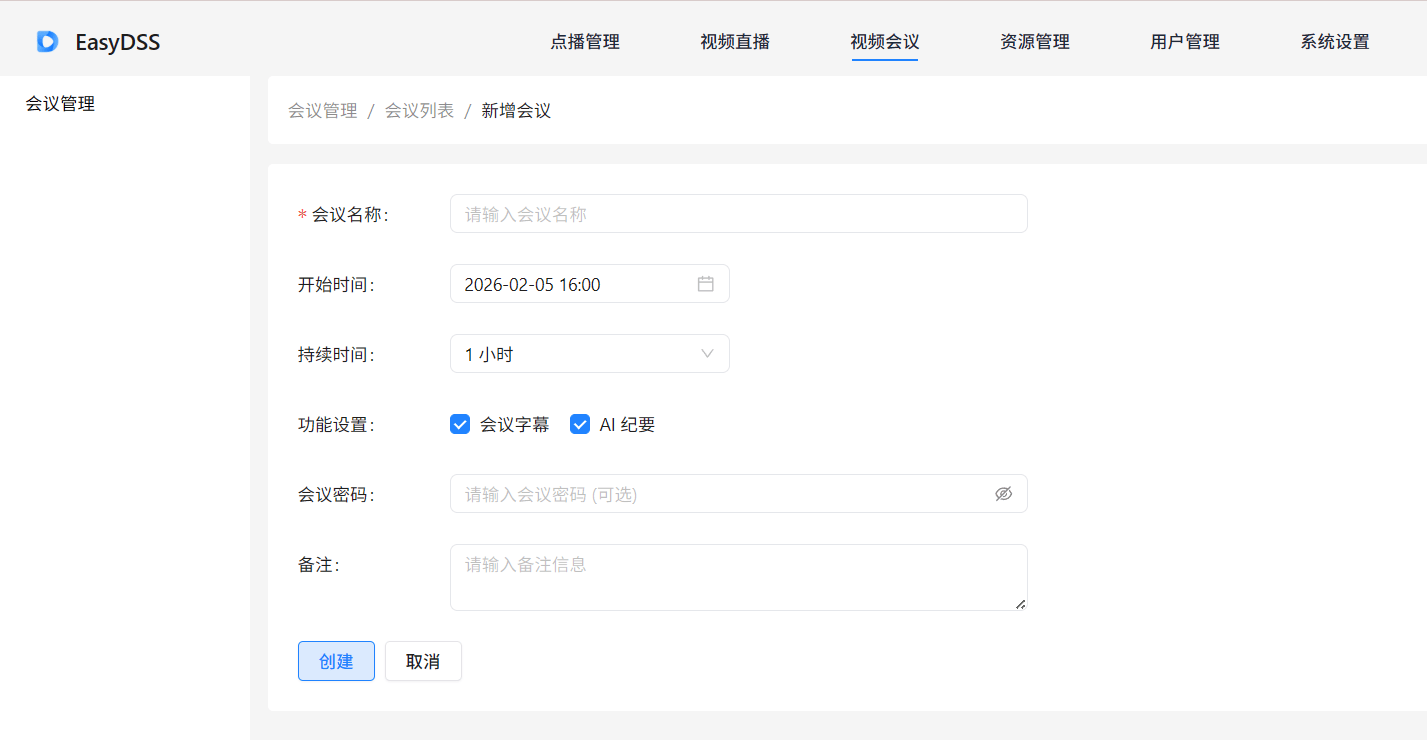The width and height of the screenshot is (1427, 740).
Task: Open the 会议列表 breadcrumb link
Action: coord(418,110)
